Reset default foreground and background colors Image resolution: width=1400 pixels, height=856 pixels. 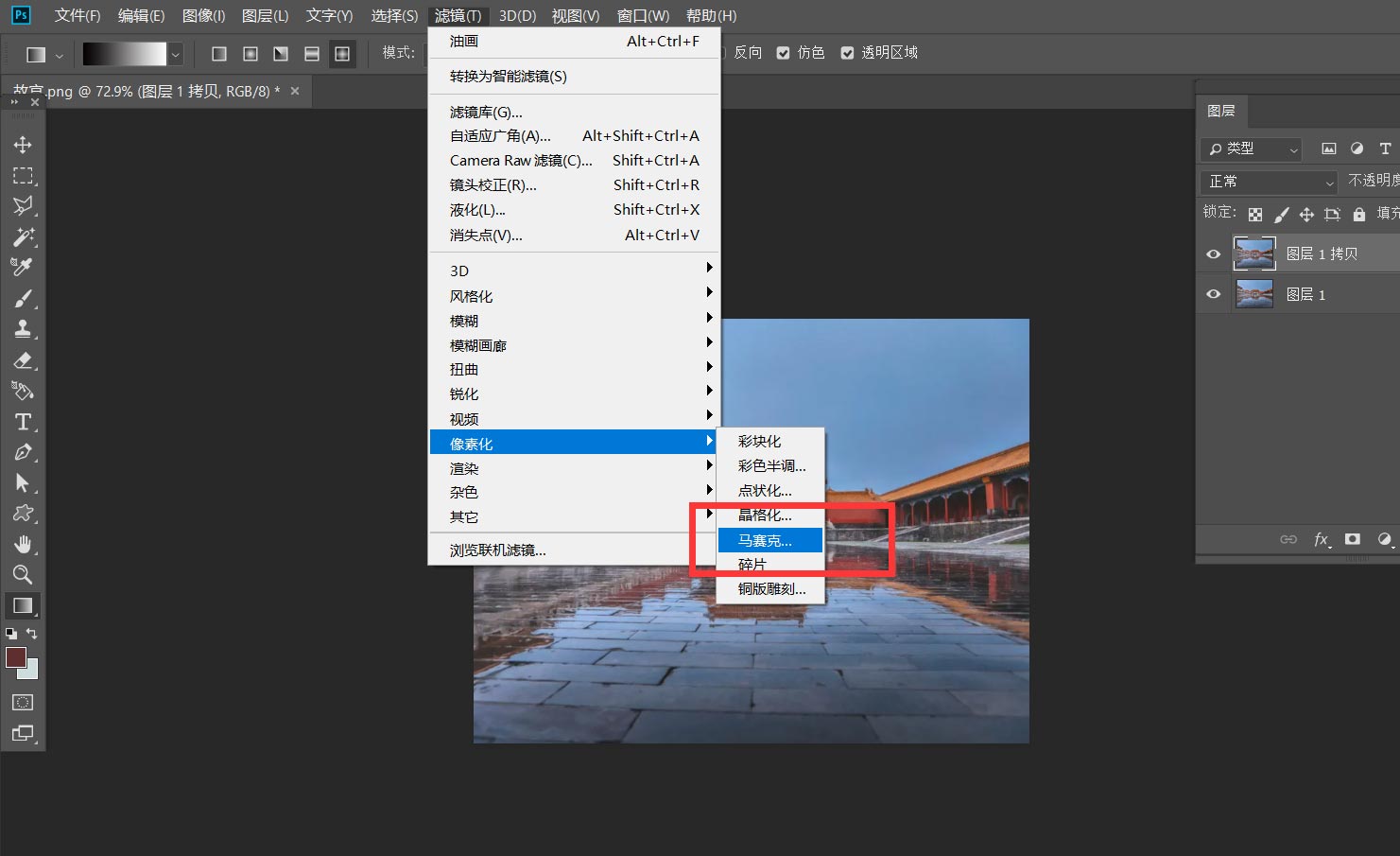(x=11, y=634)
